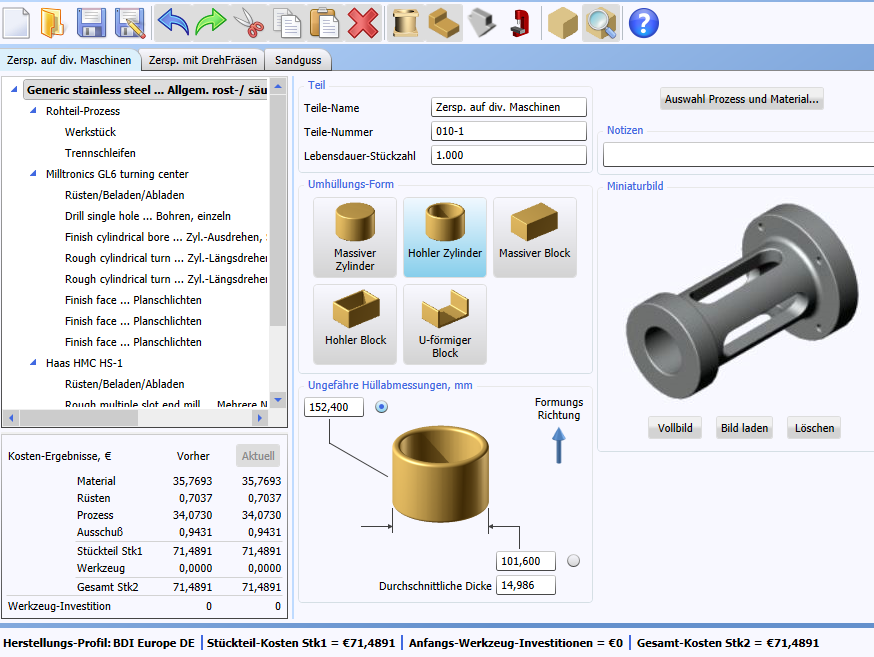Click the blue undo arrow
874x657 pixels.
coord(173,23)
